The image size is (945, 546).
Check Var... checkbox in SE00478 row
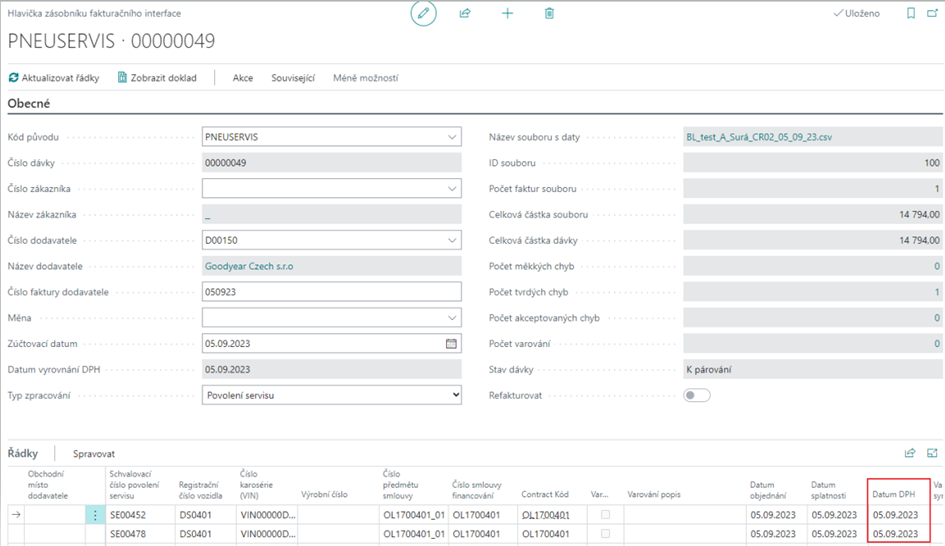pos(604,535)
